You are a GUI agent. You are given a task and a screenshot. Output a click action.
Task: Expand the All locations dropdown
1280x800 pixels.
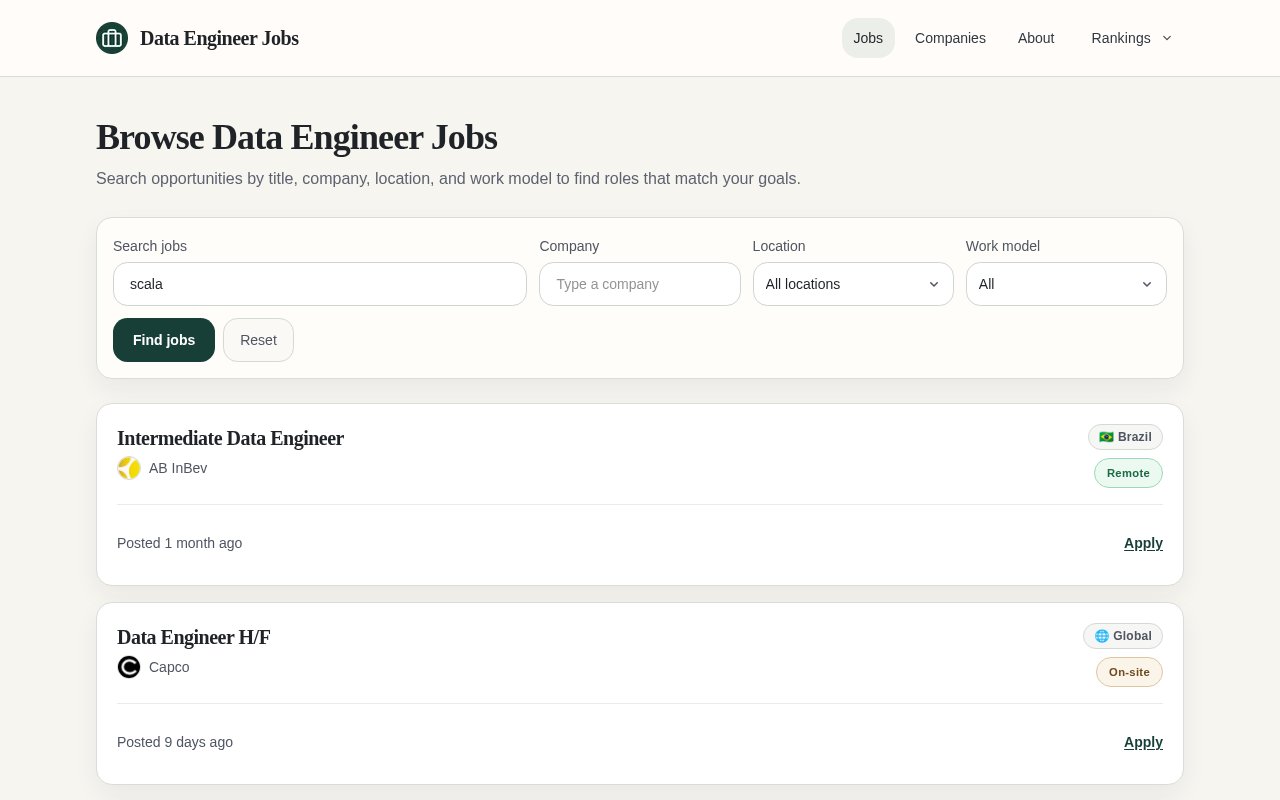[853, 284]
